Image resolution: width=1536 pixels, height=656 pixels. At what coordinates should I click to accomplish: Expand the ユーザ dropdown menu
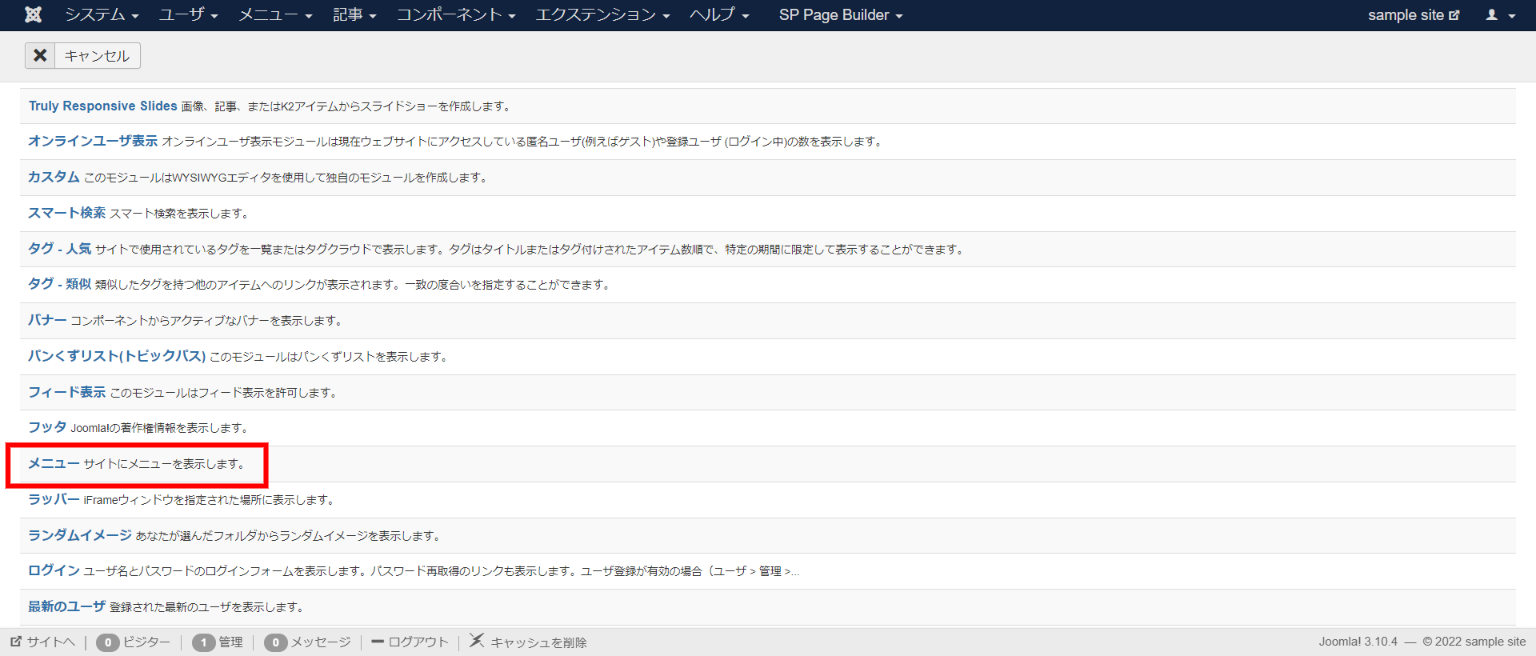point(188,15)
